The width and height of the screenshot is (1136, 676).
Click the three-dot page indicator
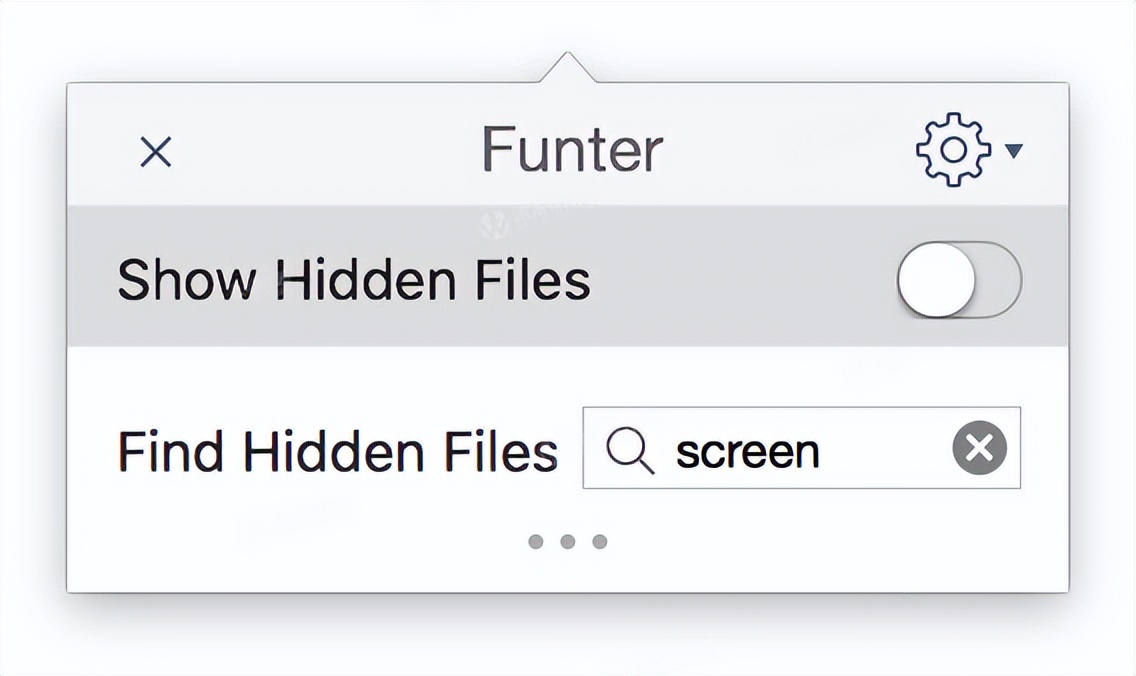(x=568, y=541)
